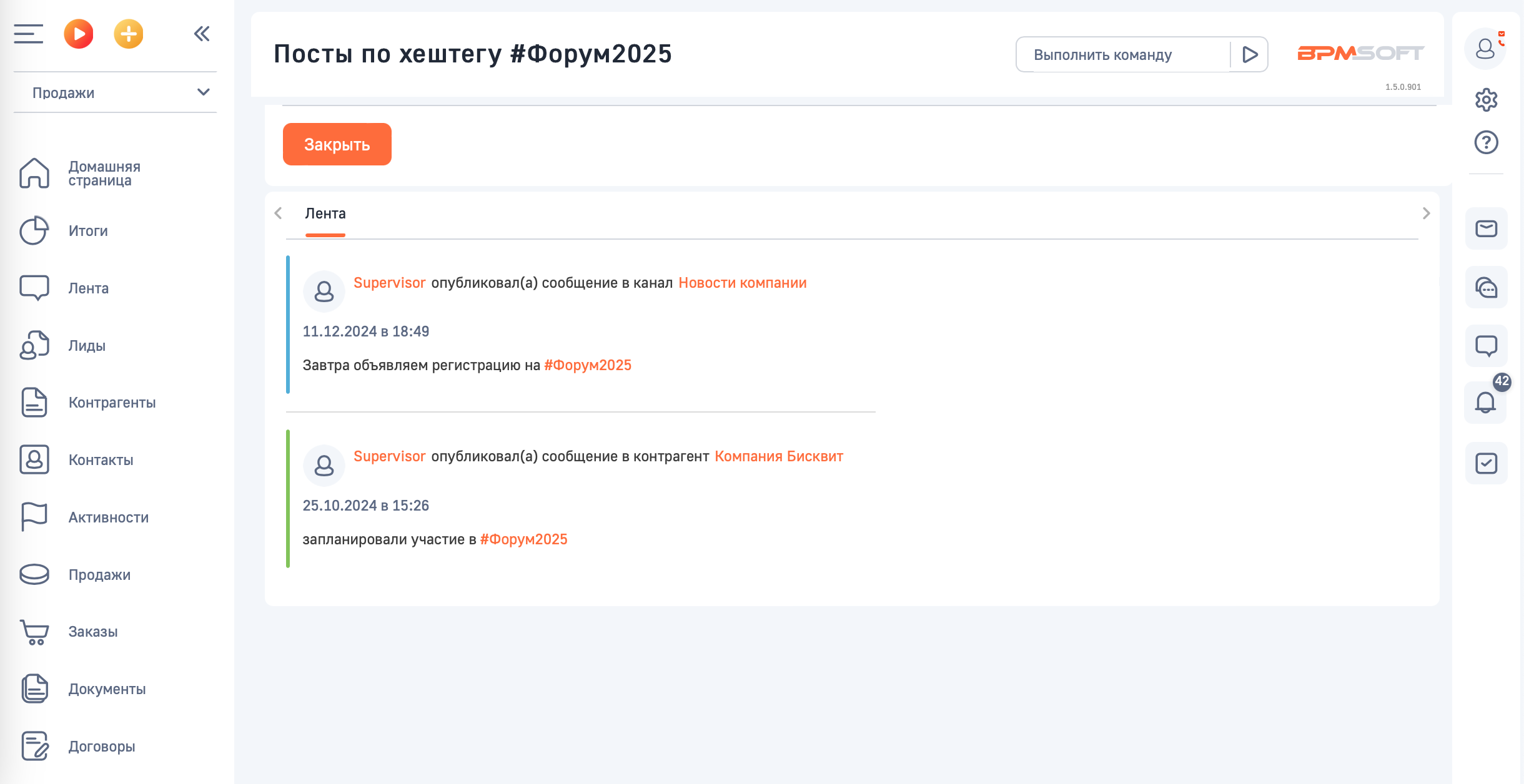Screen dimensions: 1524x784
Task: Click the yellow plus quick-add button
Action: point(129,34)
